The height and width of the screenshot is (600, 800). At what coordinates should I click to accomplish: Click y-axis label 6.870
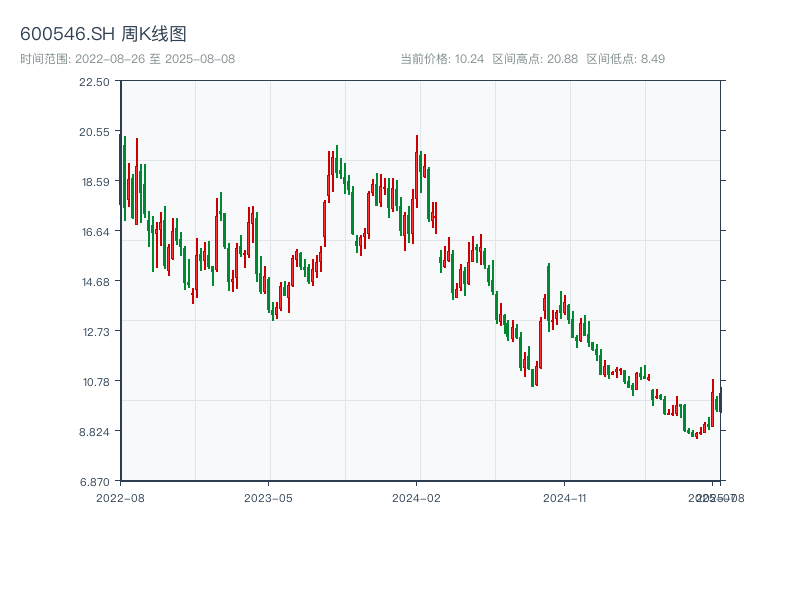[x=94, y=482]
